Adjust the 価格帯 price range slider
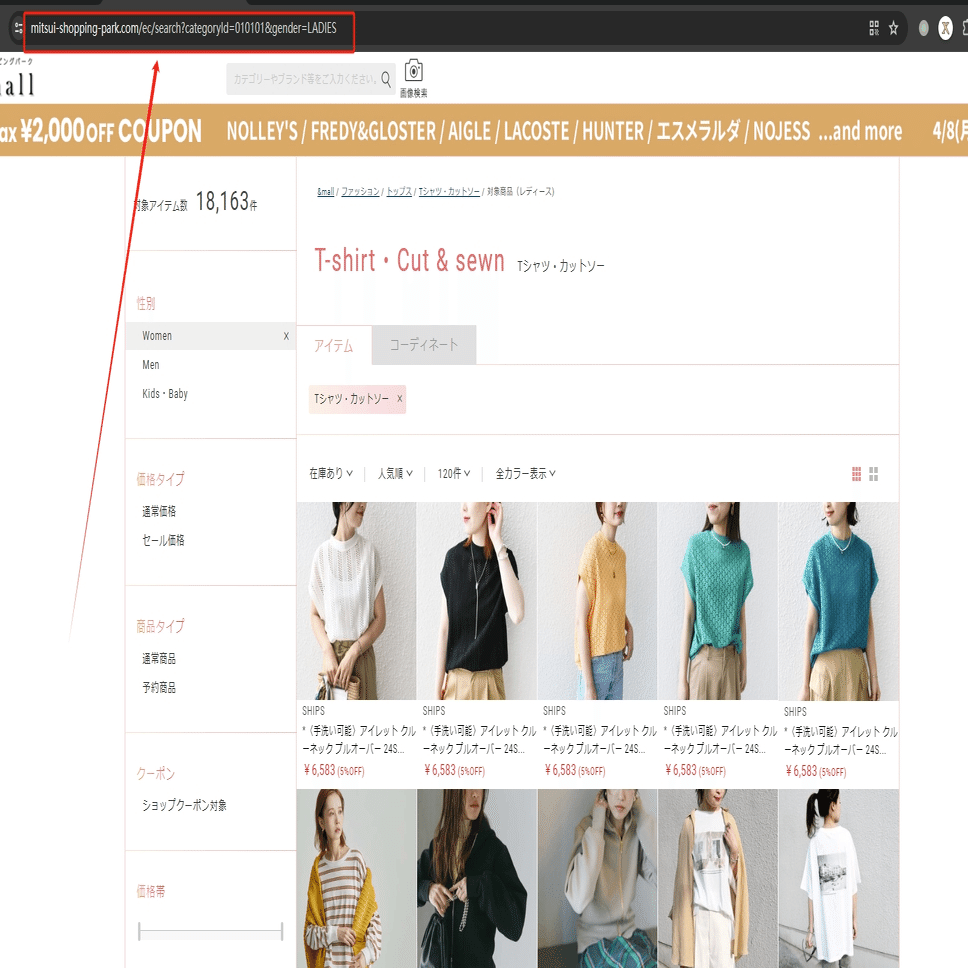 pyautogui.click(x=211, y=931)
